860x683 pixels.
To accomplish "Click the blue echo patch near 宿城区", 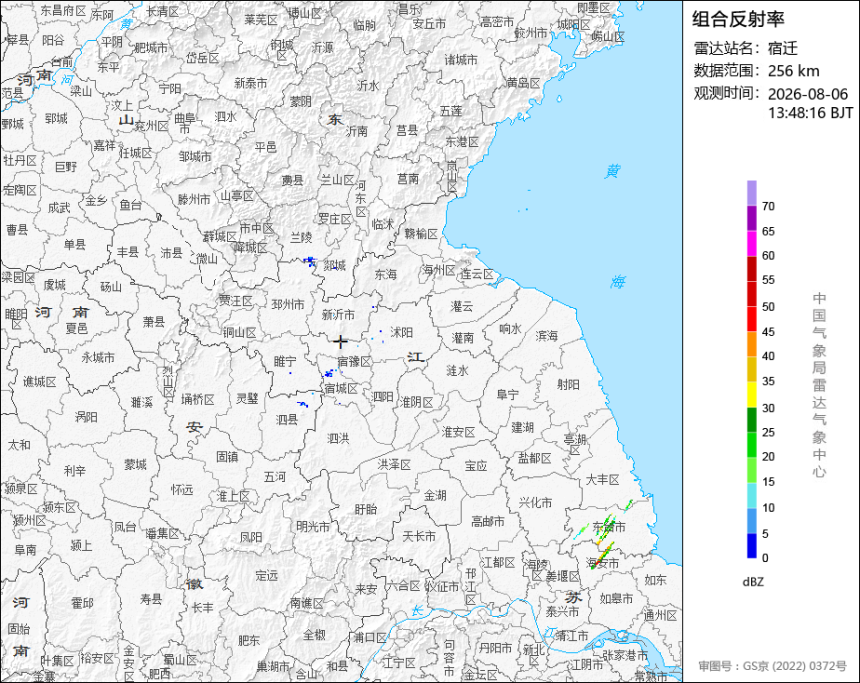I will pos(329,374).
